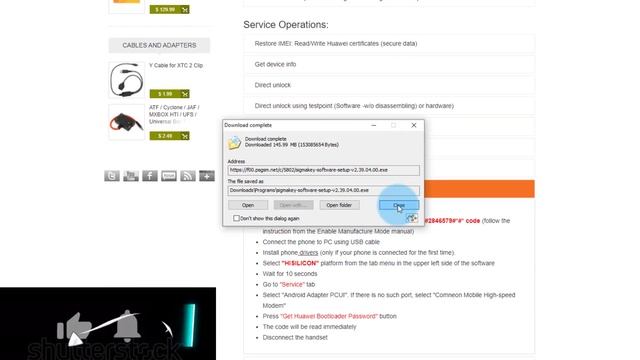Select 'Direct unlock using testpoint' row

coord(389,106)
